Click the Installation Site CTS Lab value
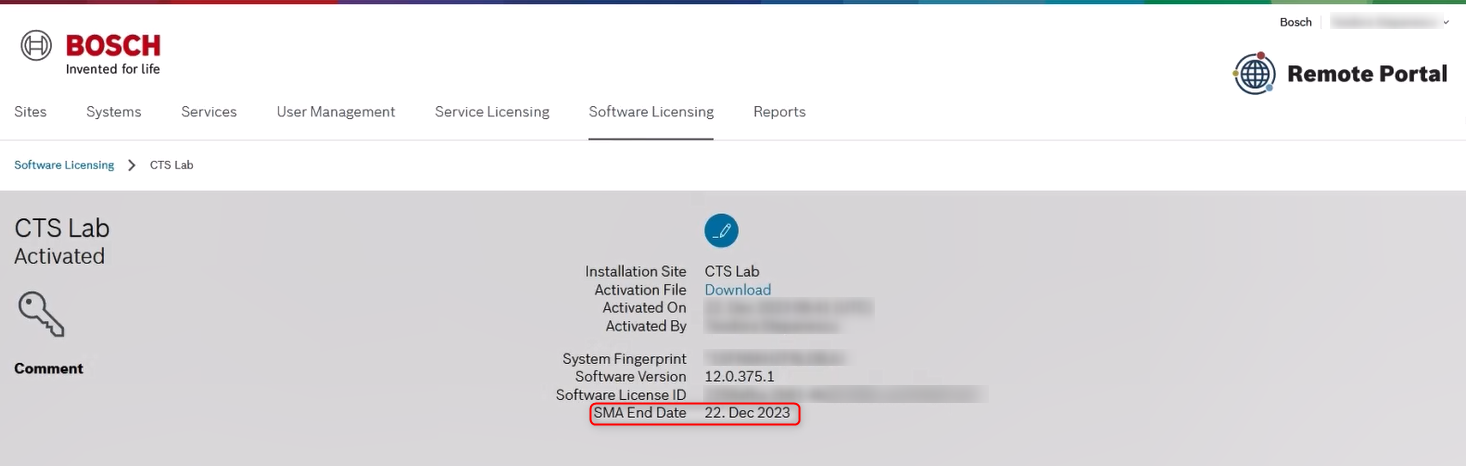 pyautogui.click(x=732, y=272)
